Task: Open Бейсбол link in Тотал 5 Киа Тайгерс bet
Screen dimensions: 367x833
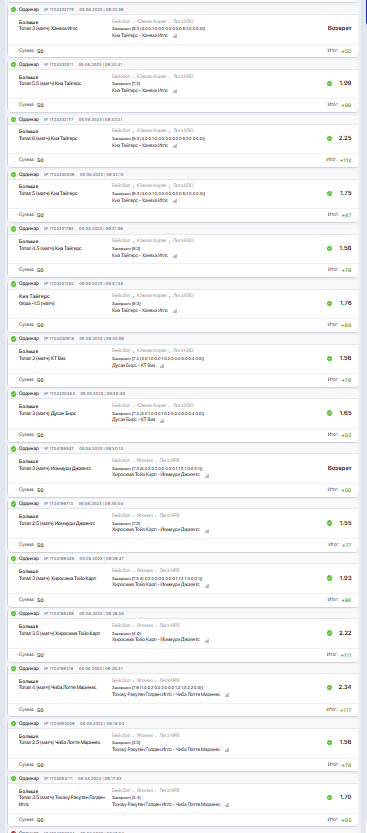Action: click(121, 185)
